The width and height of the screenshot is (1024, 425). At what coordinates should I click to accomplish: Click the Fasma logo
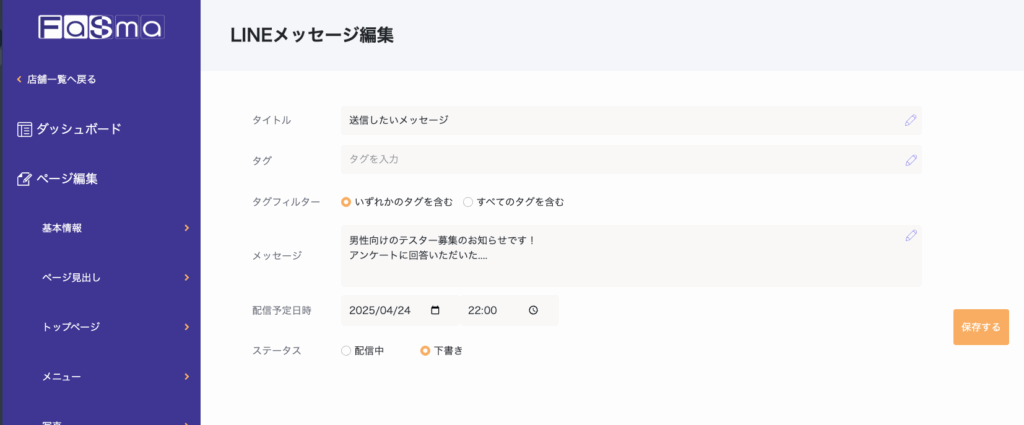(100, 27)
